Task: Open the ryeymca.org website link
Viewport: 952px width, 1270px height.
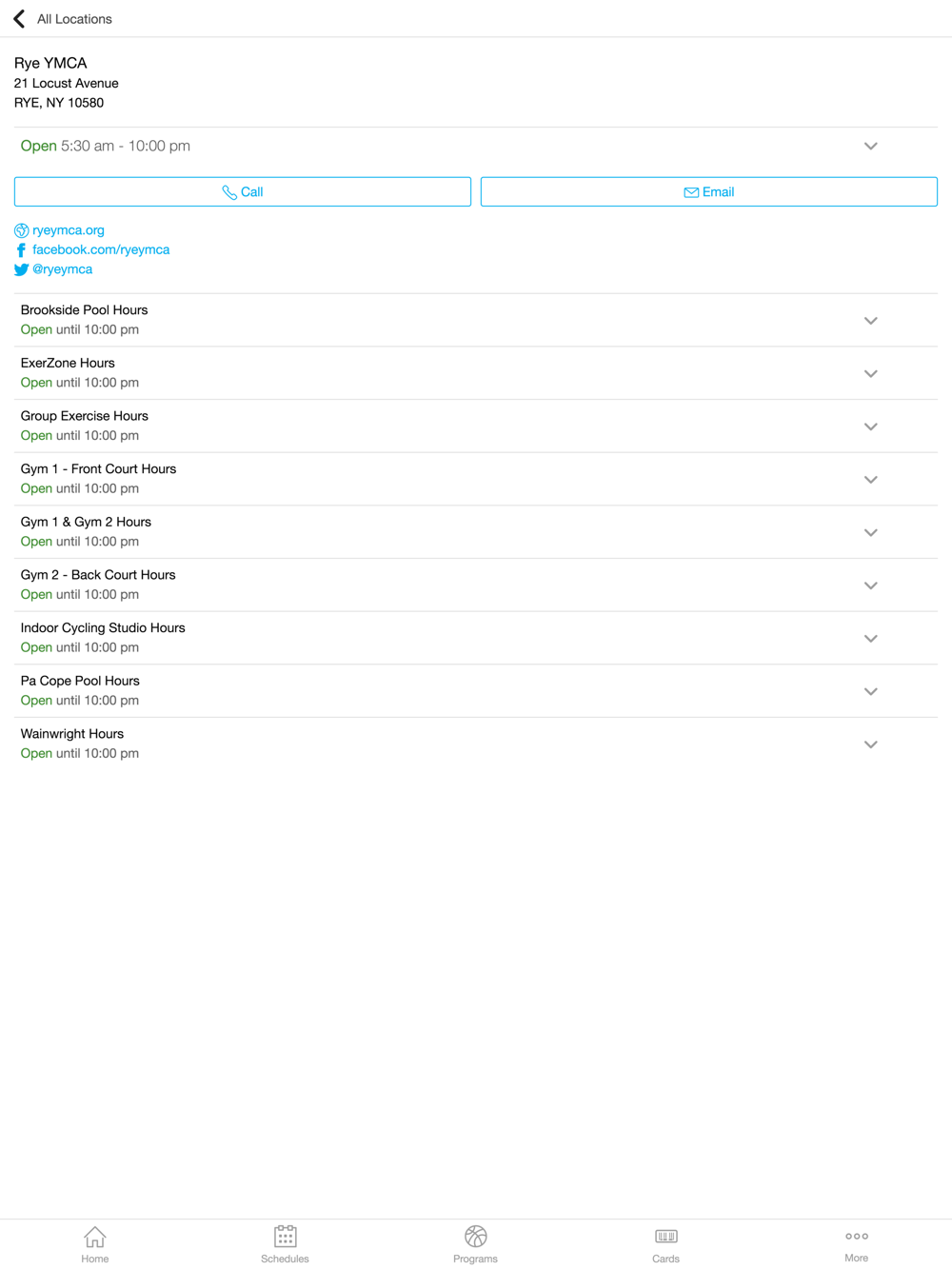Action: [69, 230]
